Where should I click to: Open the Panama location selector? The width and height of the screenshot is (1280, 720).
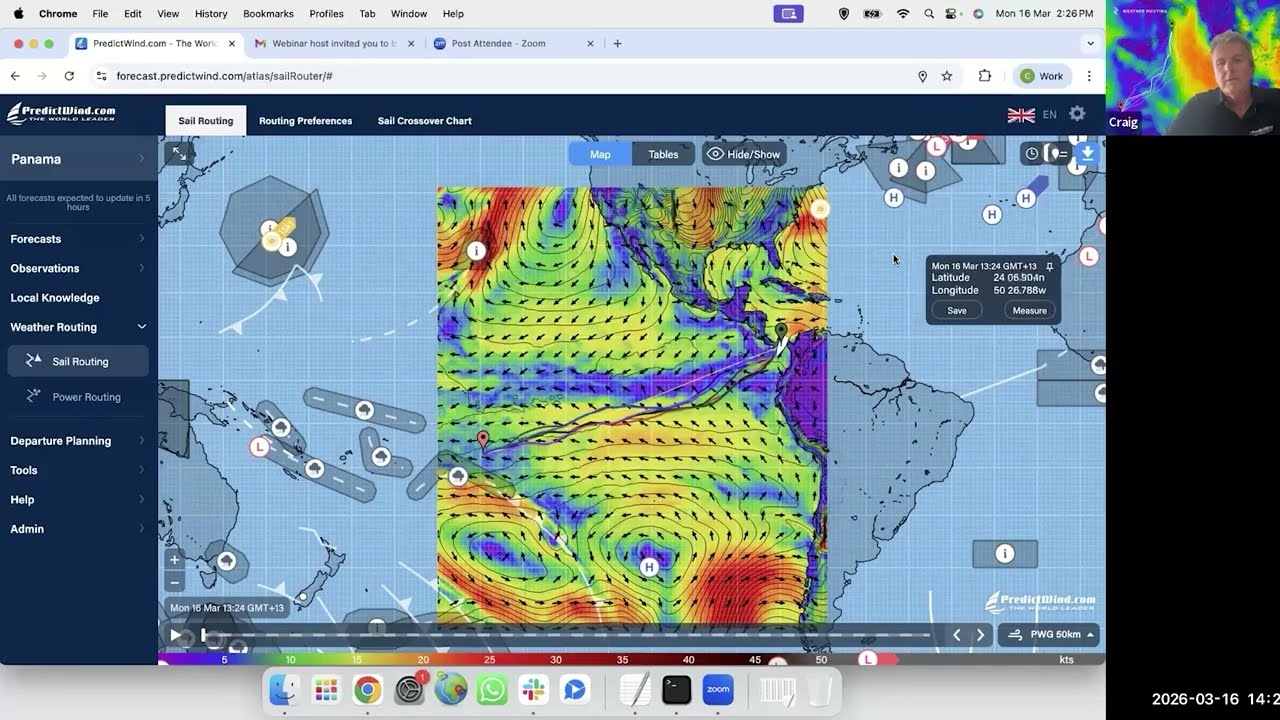click(78, 159)
